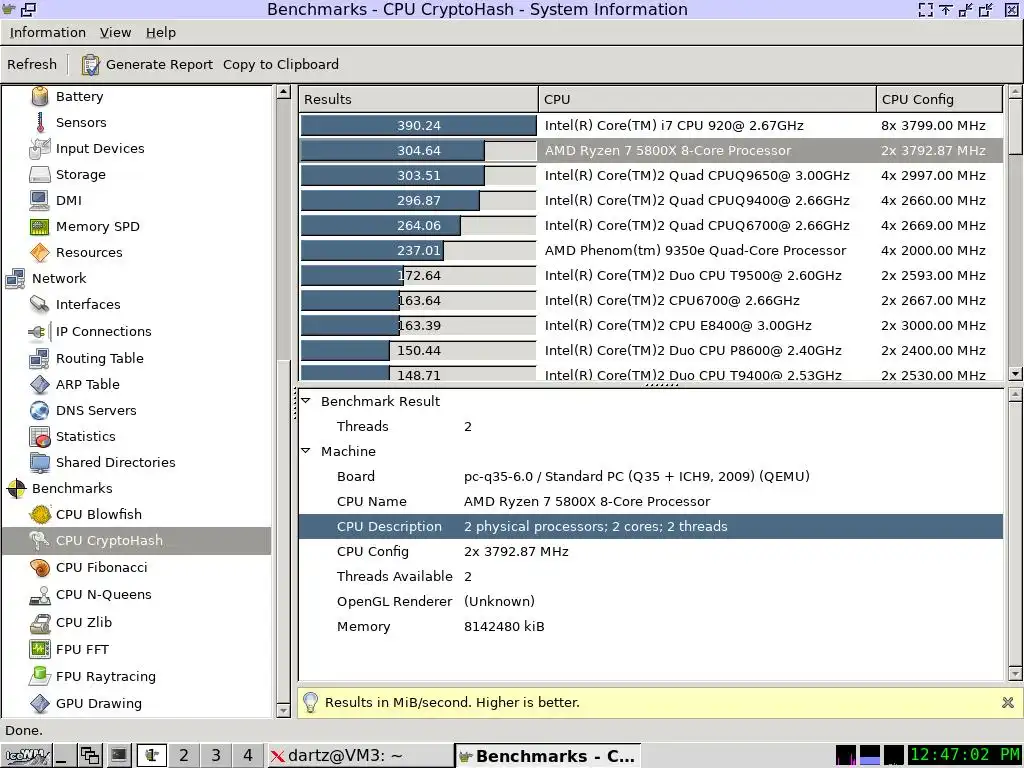Viewport: 1024px width, 768px height.
Task: Open the Resources diamond icon
Action: pyautogui.click(x=40, y=252)
